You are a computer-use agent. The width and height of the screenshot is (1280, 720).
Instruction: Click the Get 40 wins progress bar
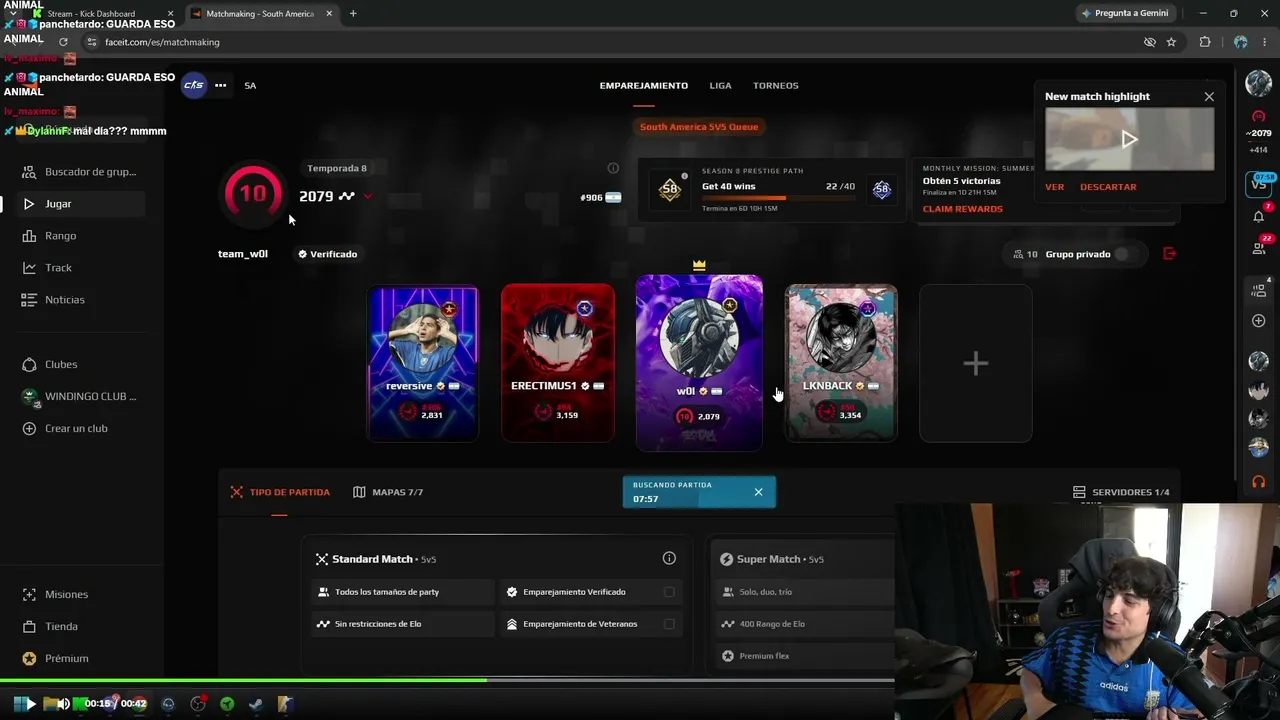click(778, 198)
